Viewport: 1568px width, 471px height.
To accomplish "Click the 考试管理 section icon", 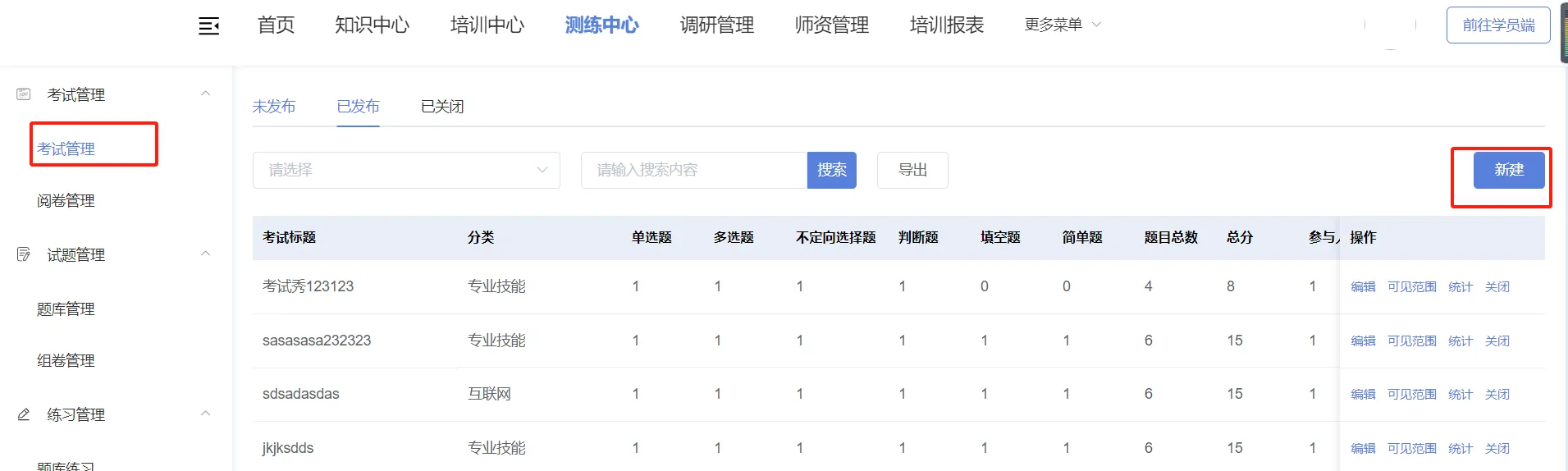I will coord(24,94).
